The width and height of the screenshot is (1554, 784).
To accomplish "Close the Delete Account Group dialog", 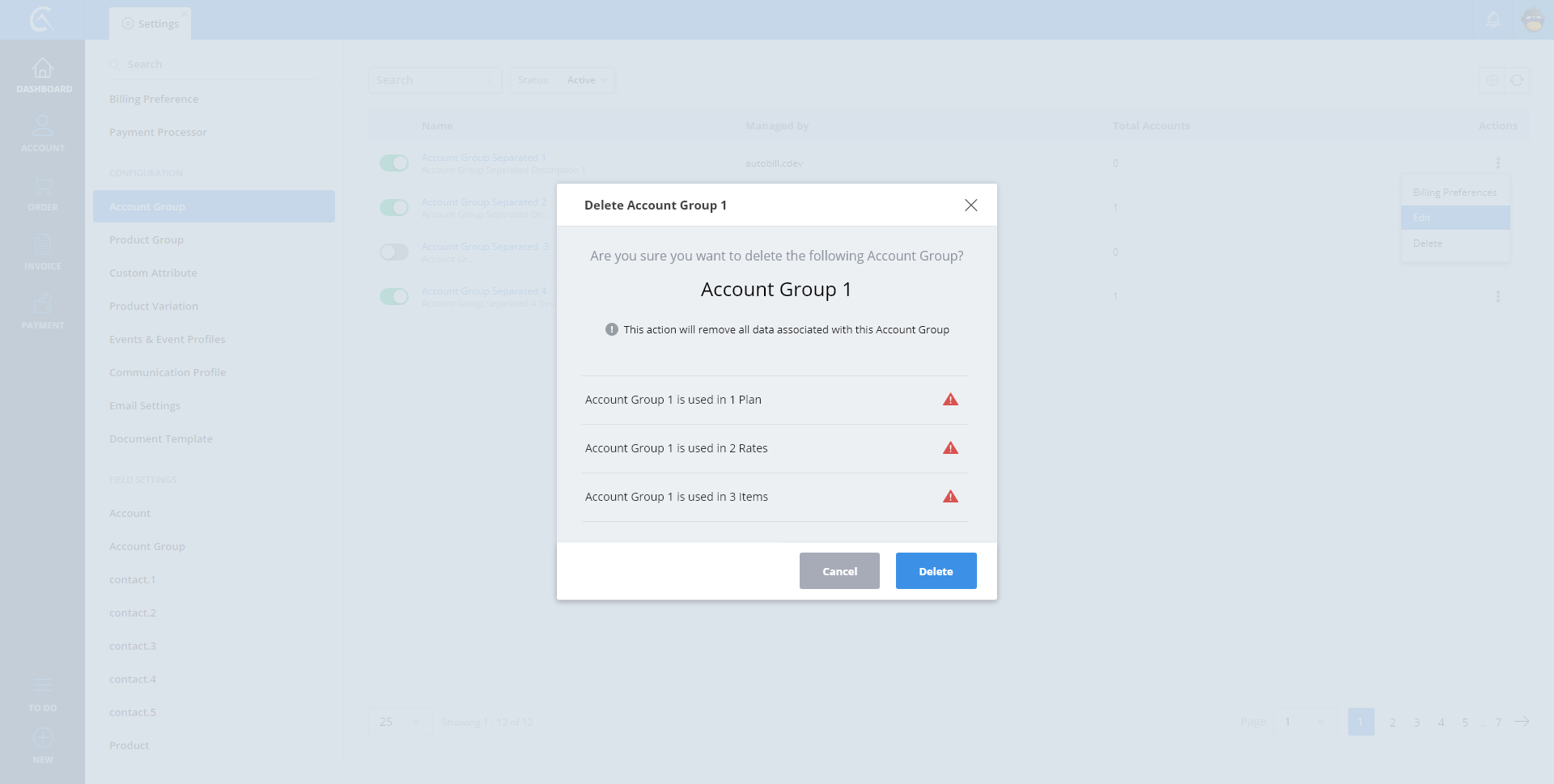I will click(x=970, y=206).
